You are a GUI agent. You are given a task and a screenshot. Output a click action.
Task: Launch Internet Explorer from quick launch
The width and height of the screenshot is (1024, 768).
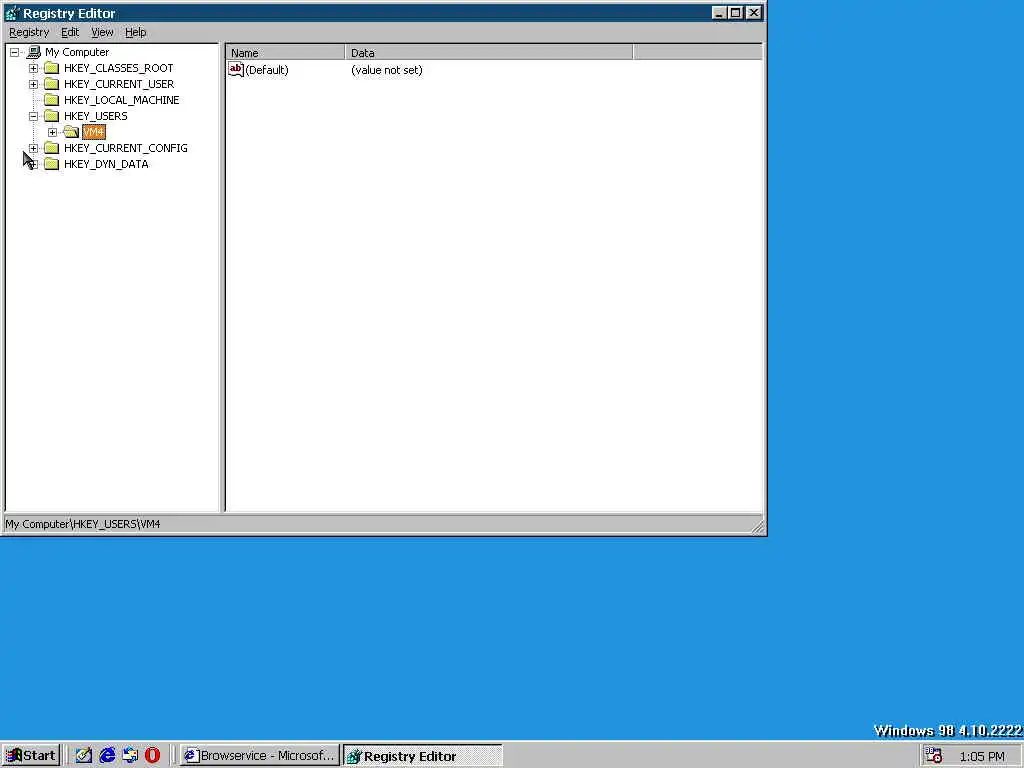[106, 756]
